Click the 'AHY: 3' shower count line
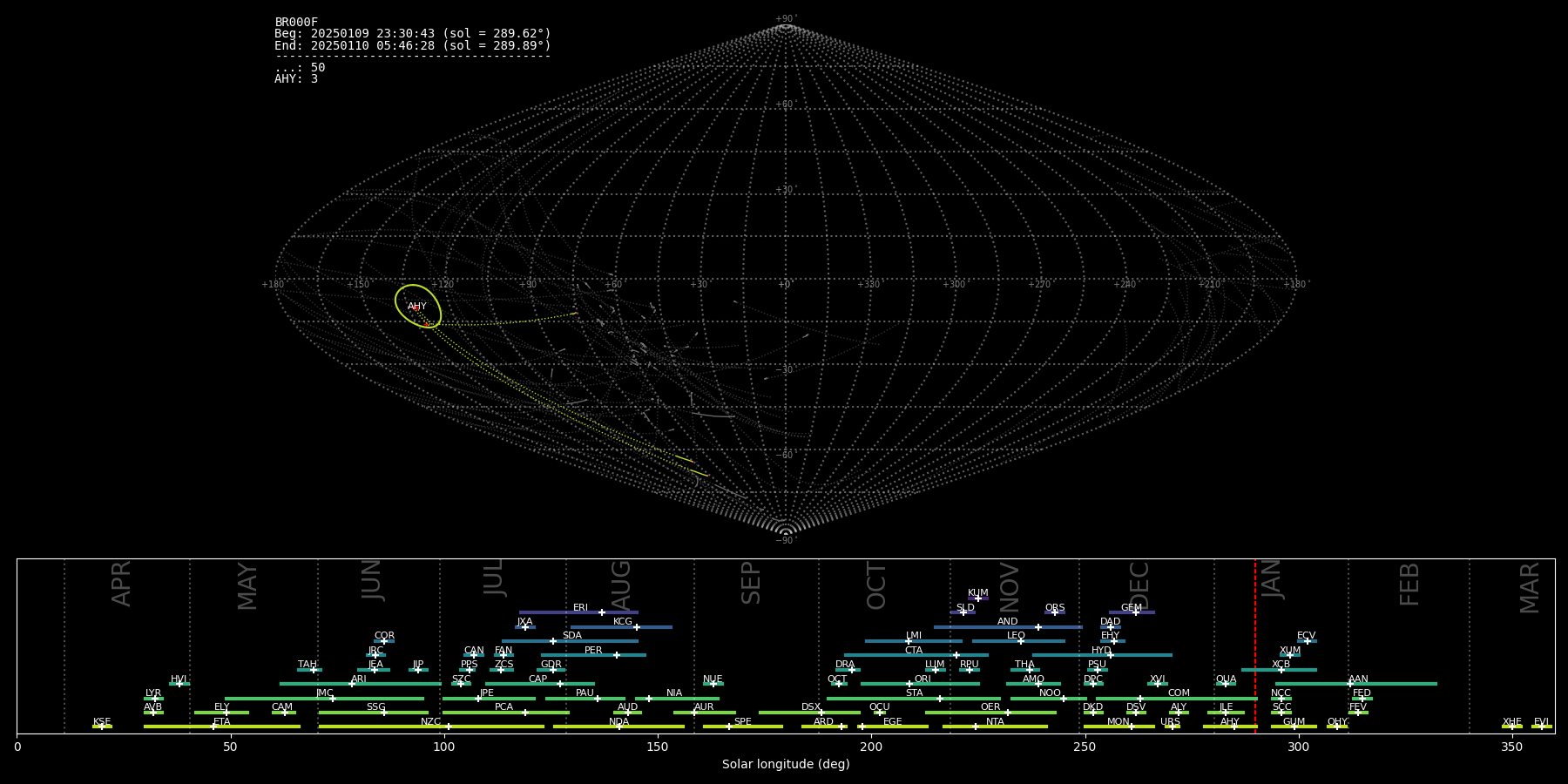Viewport: 1568px width, 784px height. click(296, 79)
